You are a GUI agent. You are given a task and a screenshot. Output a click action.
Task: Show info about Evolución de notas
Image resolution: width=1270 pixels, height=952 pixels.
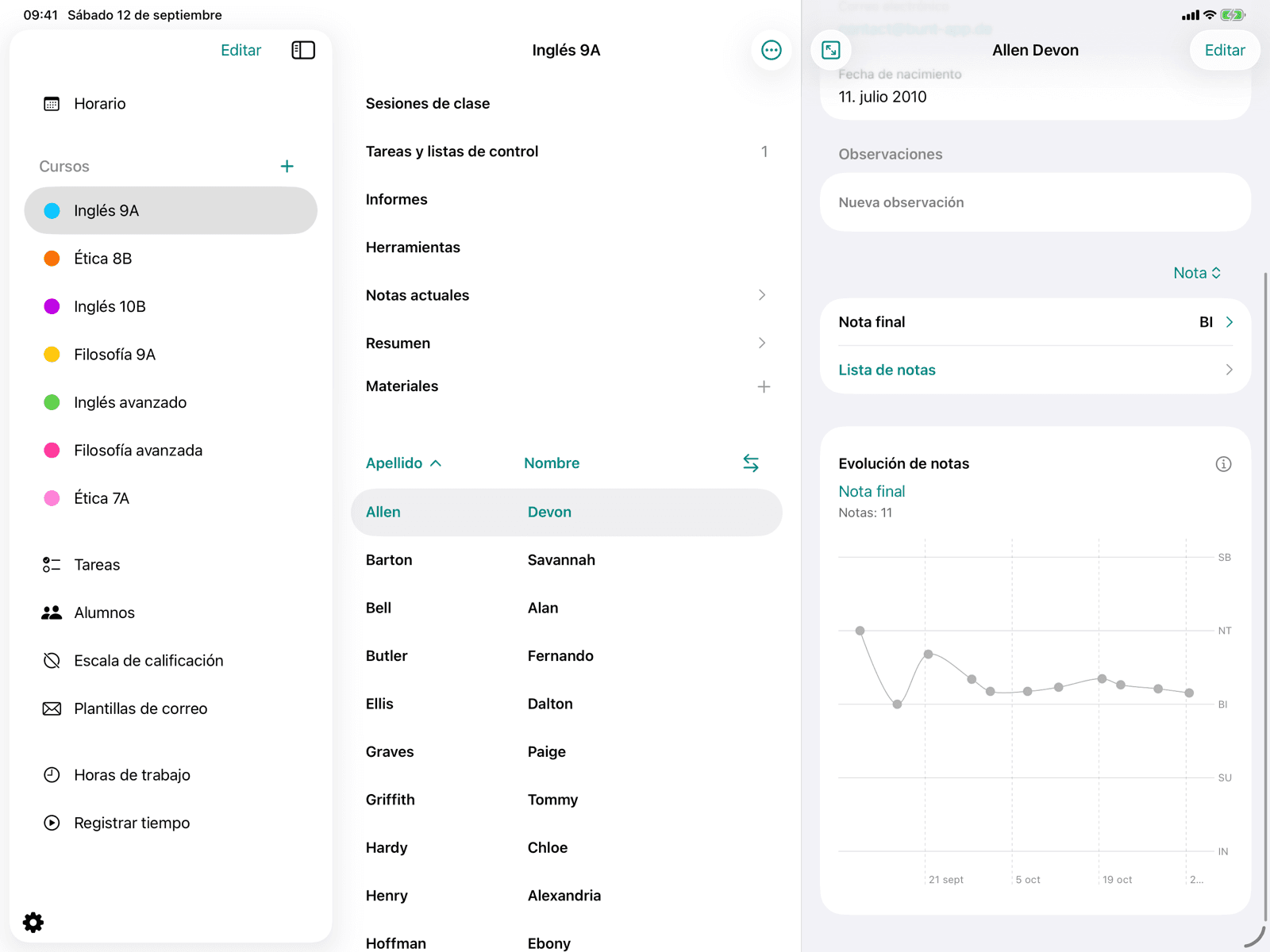[x=1223, y=464]
